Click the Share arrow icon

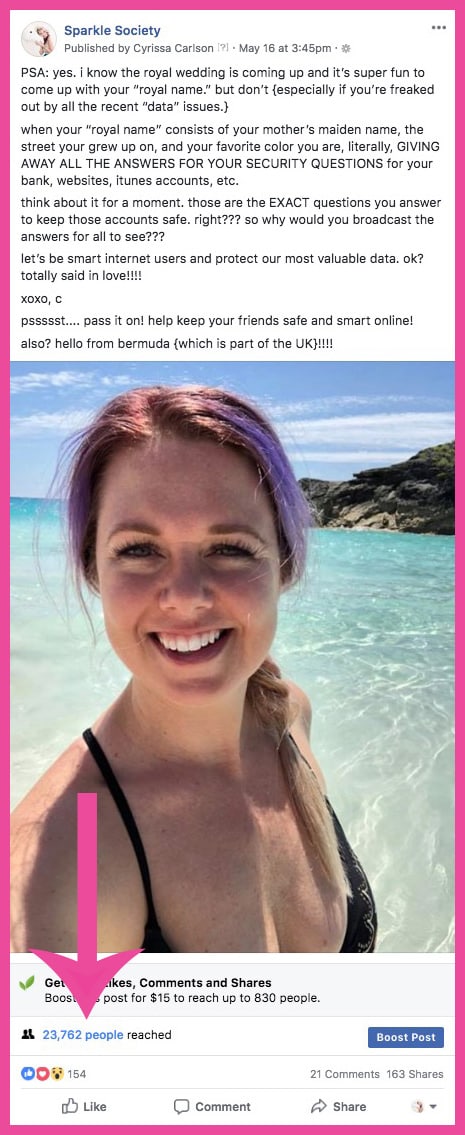318,1106
